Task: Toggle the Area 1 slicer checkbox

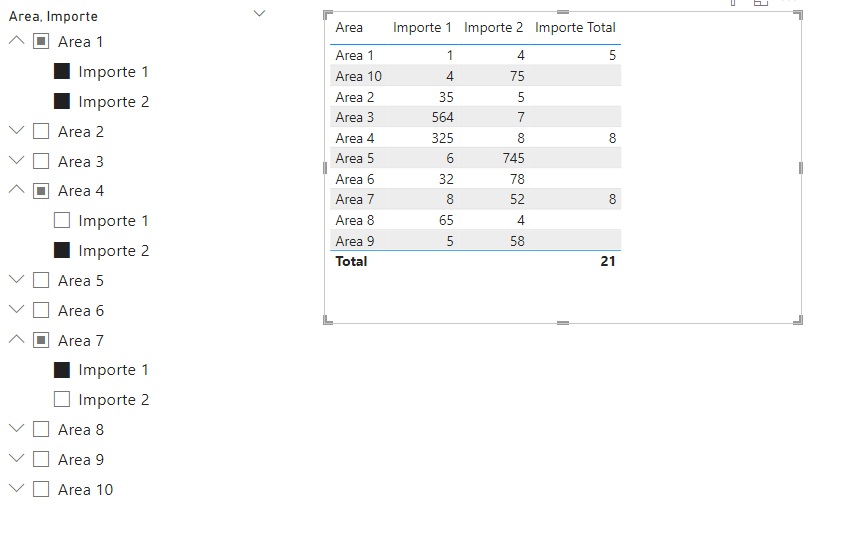Action: [x=41, y=41]
